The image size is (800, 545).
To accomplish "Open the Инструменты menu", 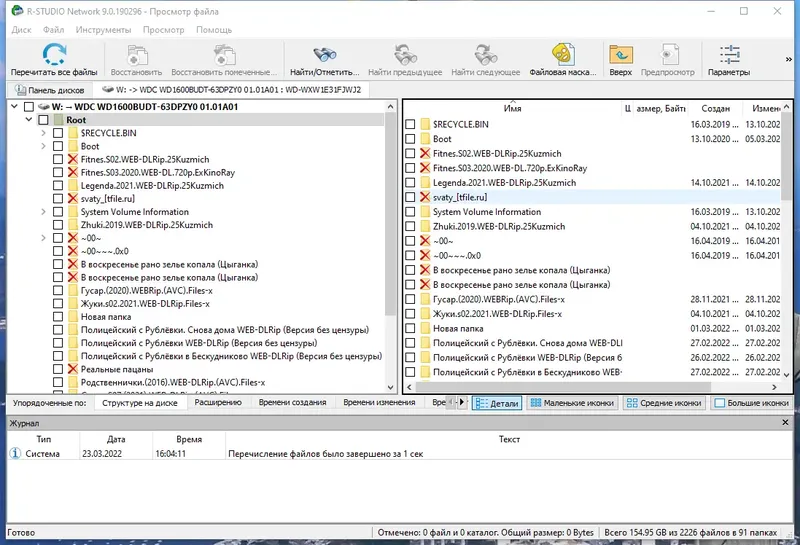I will coord(104,30).
